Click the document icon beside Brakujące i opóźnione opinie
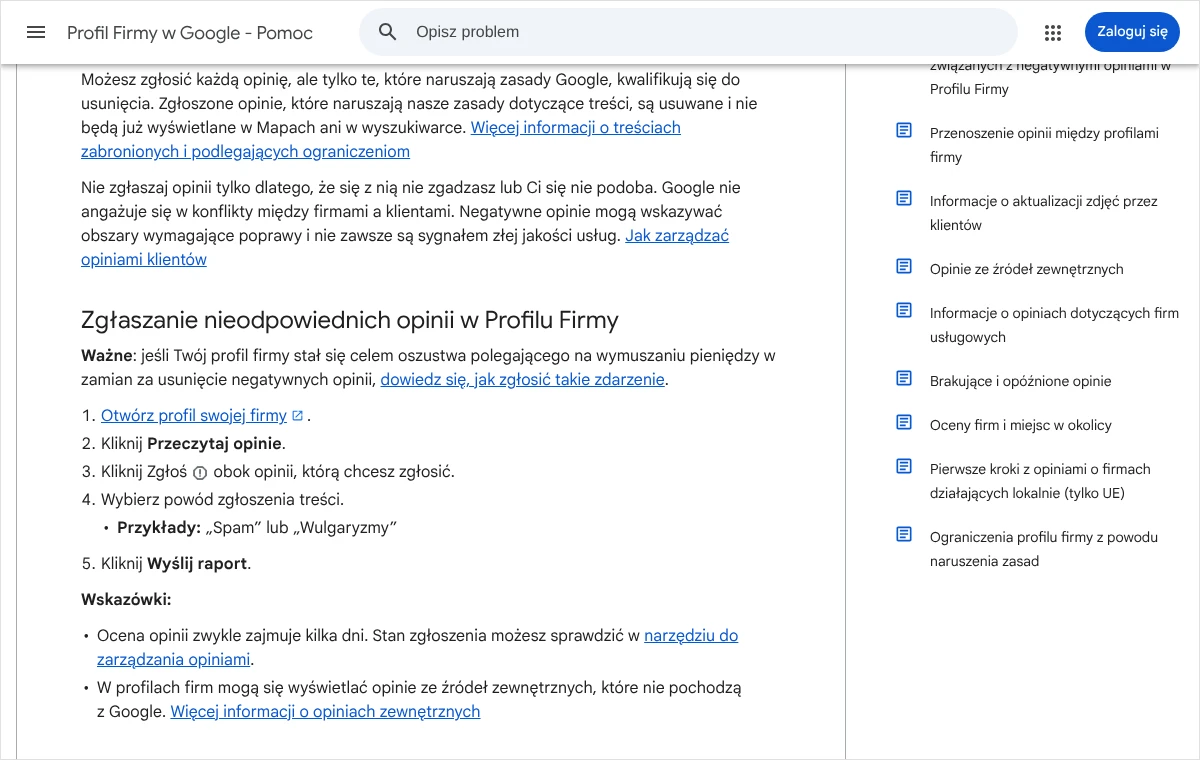Screen dimensions: 1200x760 point(904,379)
